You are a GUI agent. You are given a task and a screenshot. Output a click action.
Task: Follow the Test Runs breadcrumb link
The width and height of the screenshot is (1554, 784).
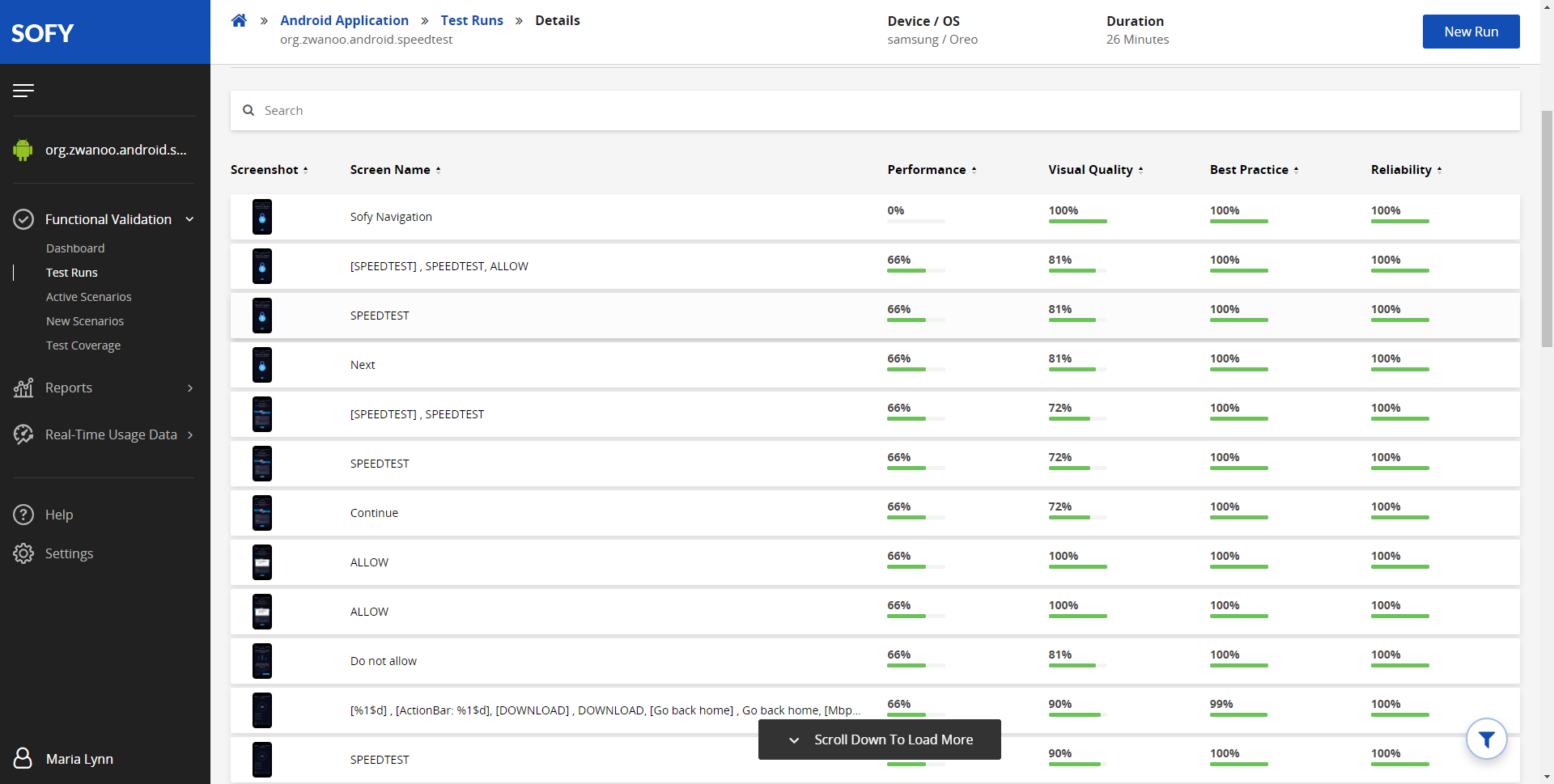click(x=472, y=20)
